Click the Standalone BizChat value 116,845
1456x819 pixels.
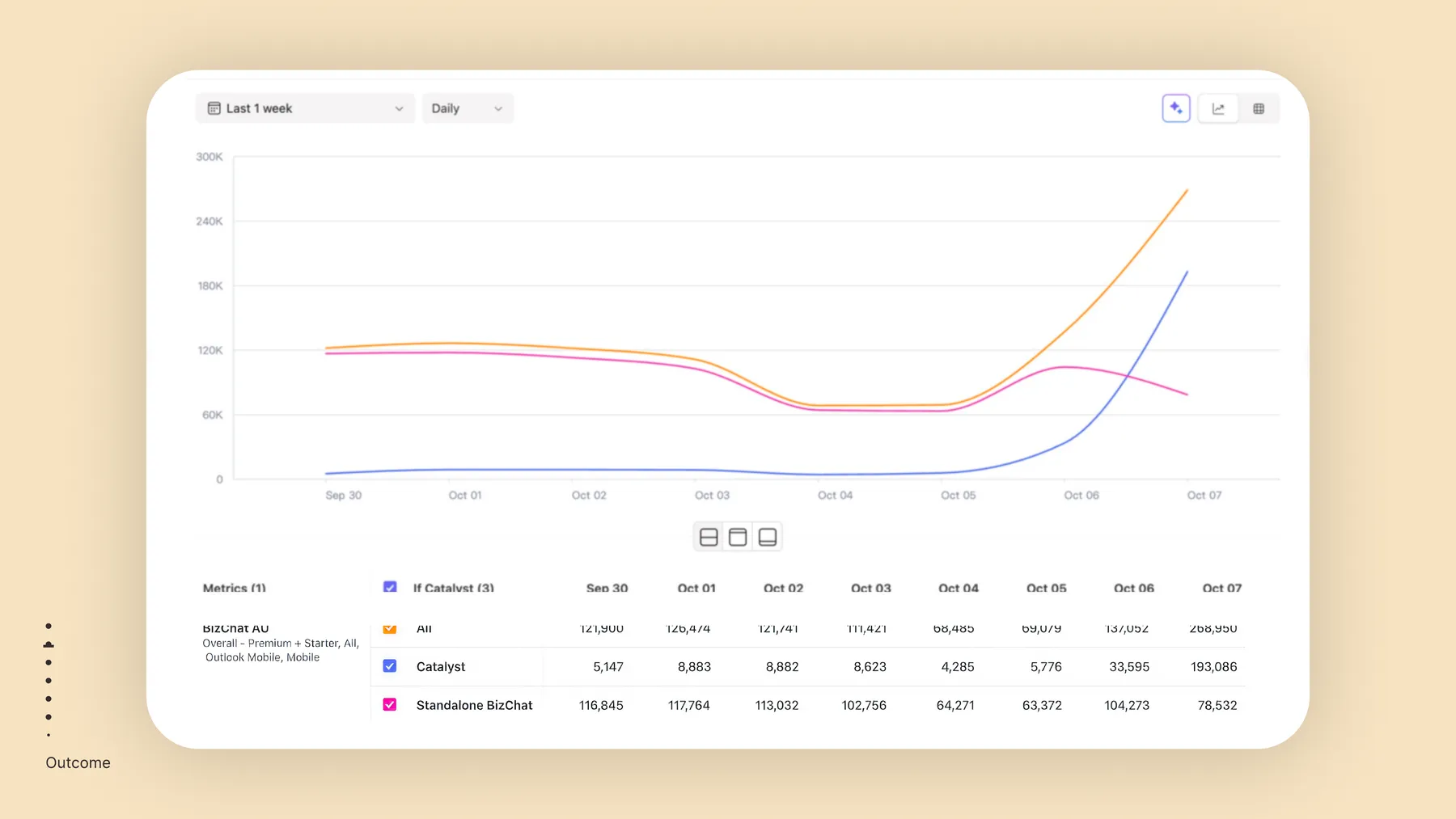[x=601, y=706]
